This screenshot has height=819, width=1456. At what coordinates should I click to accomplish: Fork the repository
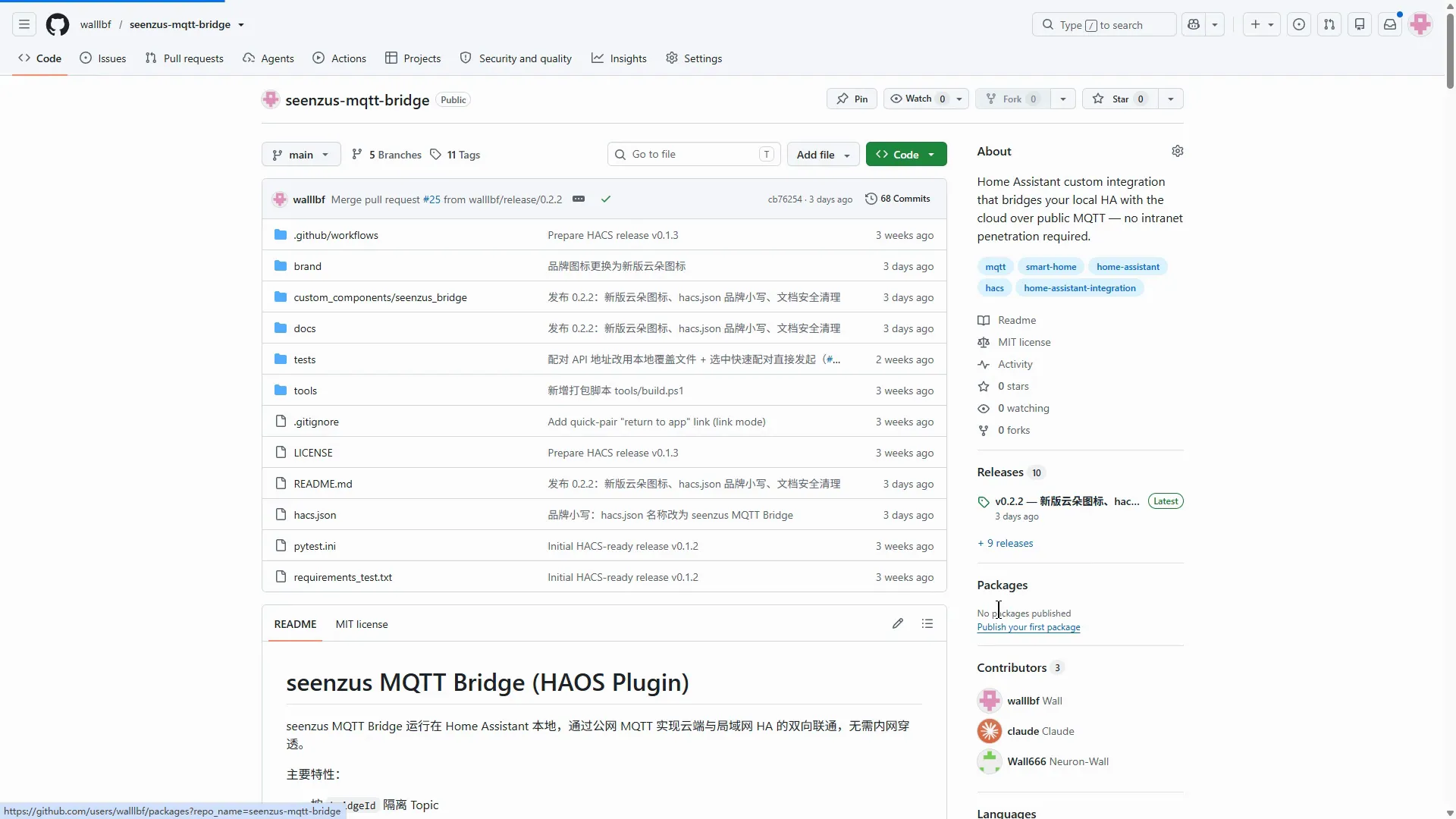pyautogui.click(x=1012, y=99)
